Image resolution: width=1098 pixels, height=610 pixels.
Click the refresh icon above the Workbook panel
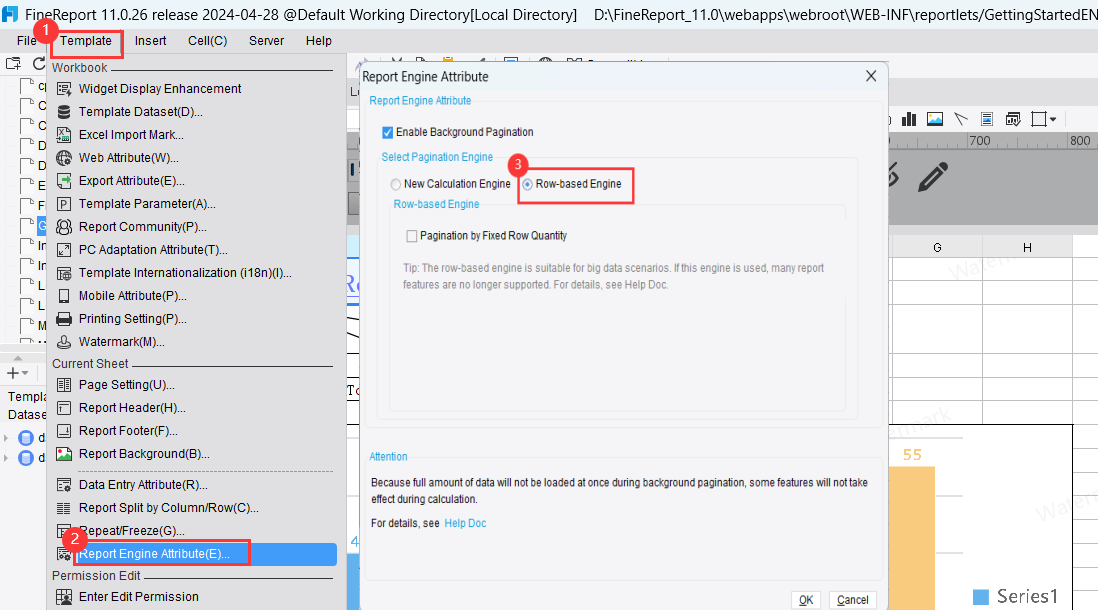37,63
